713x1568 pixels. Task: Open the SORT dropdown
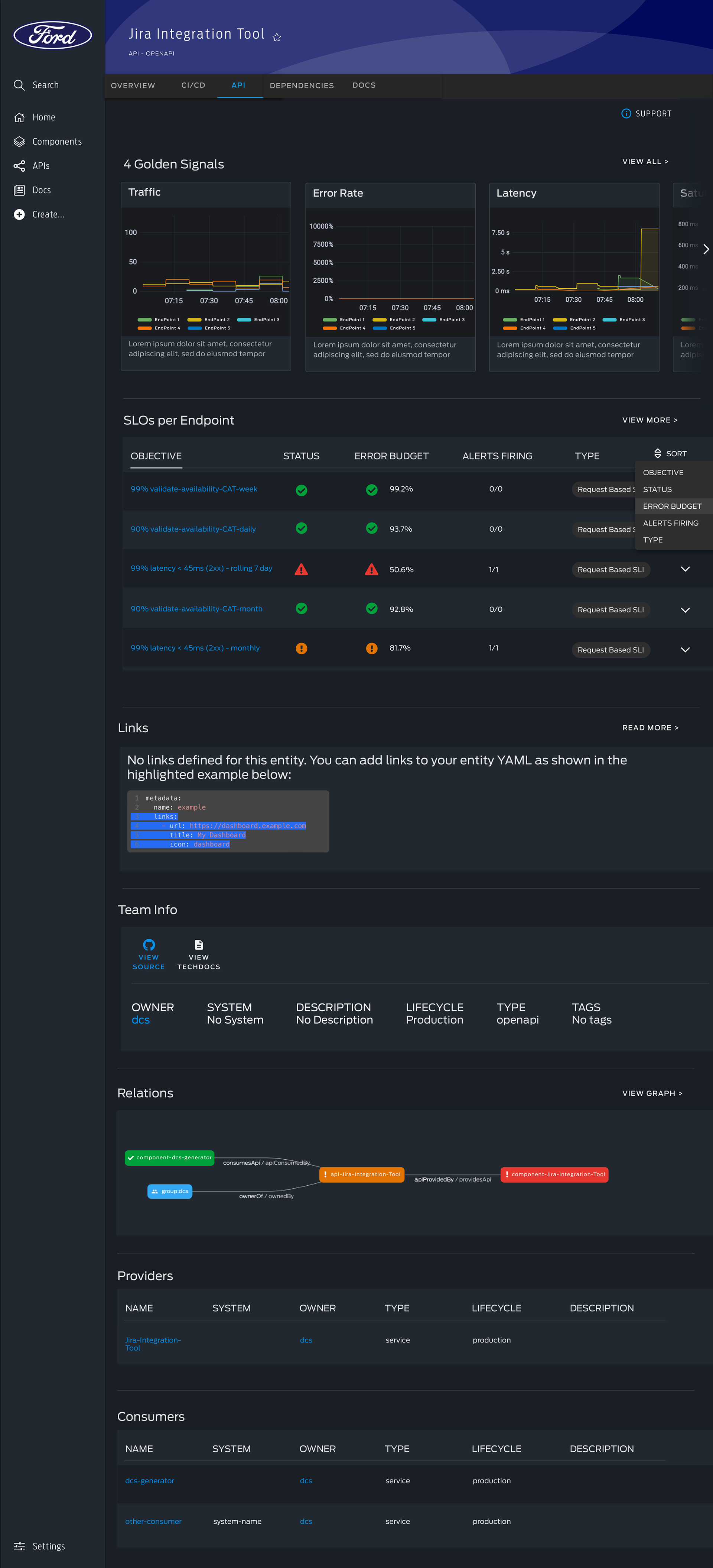coord(670,453)
